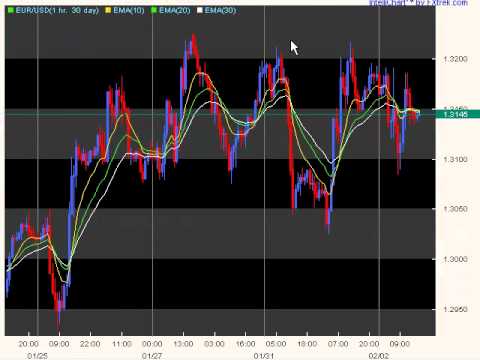Viewport: 480px width, 360px height.
Task: Click the 16:00 time axis label
Action: (x=246, y=344)
